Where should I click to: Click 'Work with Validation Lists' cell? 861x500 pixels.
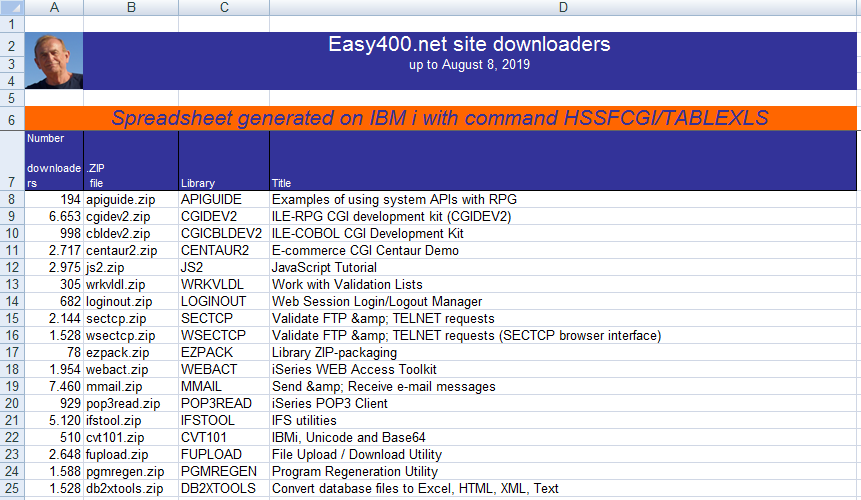point(563,284)
